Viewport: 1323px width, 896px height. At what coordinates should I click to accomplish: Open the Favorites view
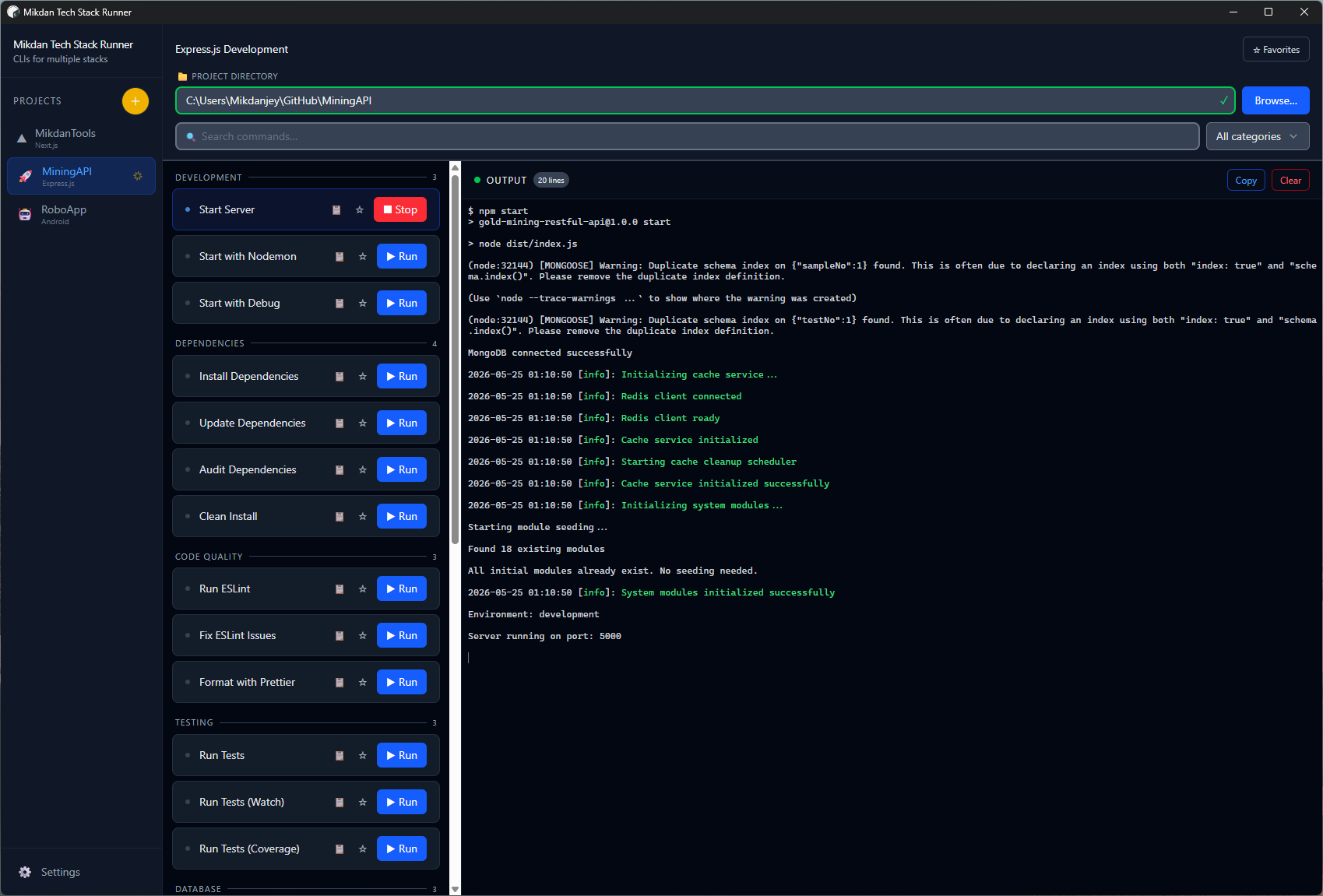pyautogui.click(x=1276, y=50)
